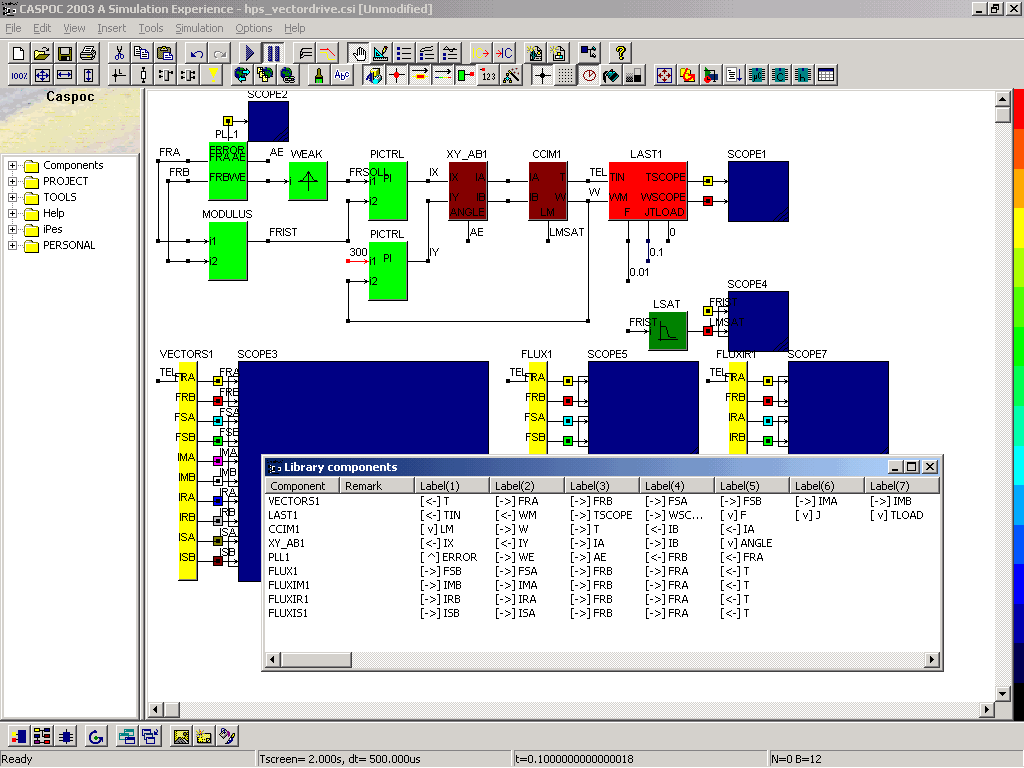Fit height with vertical arrows icon
The width and height of the screenshot is (1024, 768).
(x=88, y=76)
